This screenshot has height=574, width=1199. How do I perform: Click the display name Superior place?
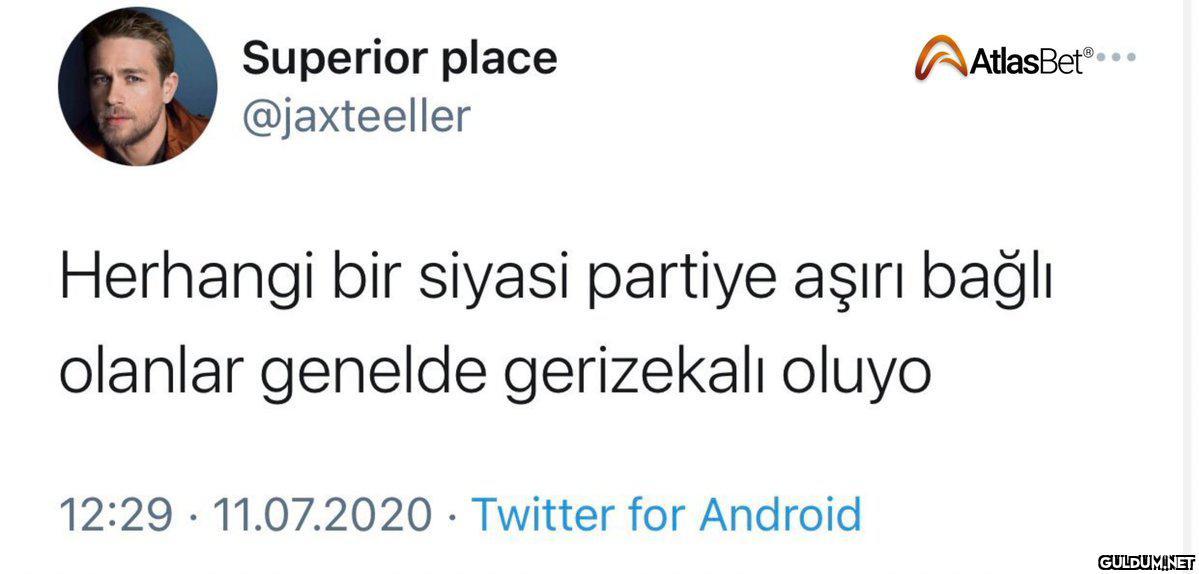click(x=399, y=59)
